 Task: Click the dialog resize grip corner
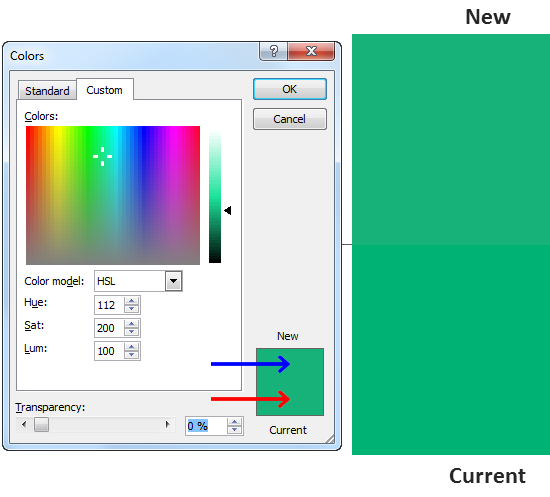click(x=330, y=439)
